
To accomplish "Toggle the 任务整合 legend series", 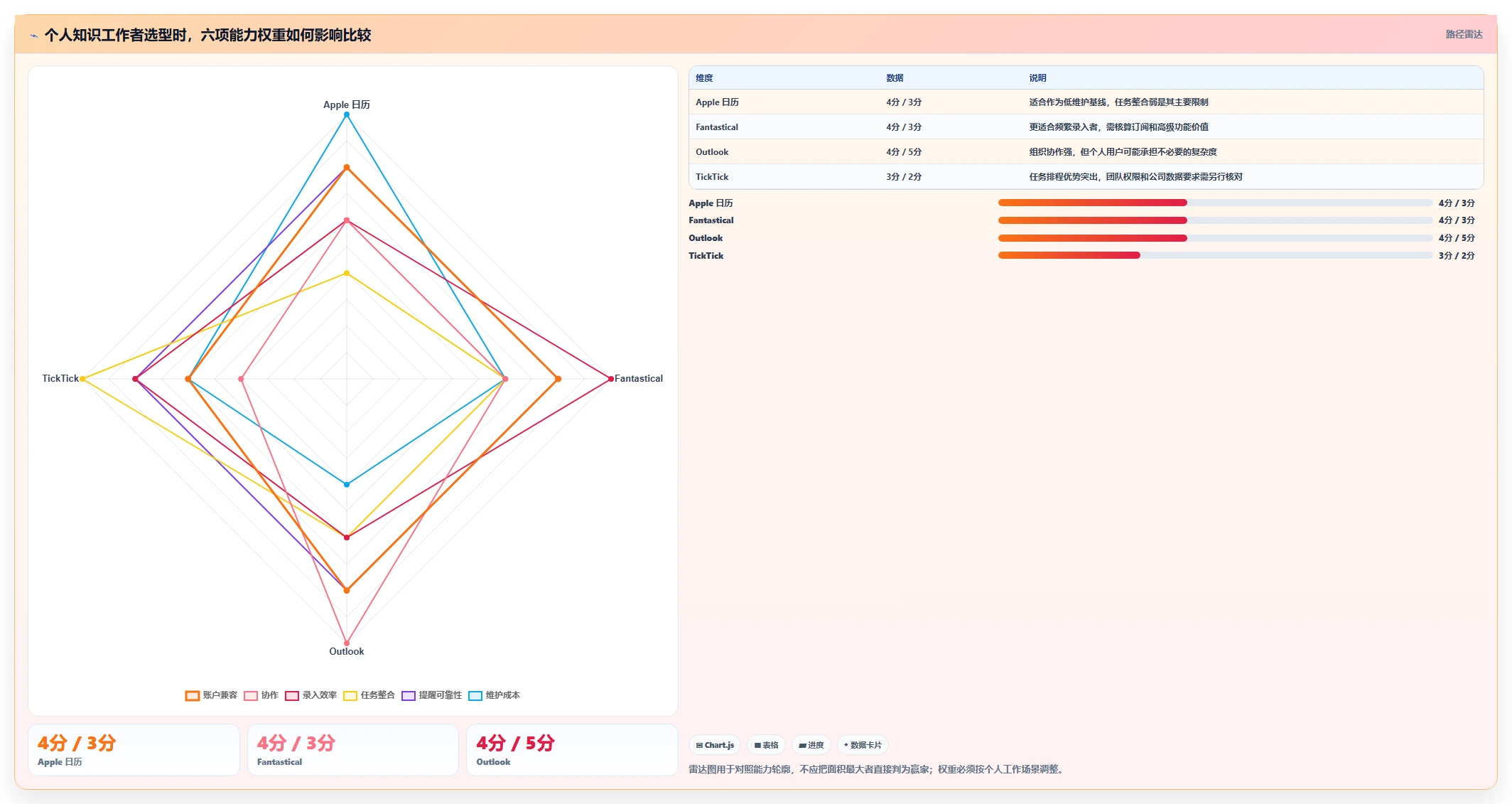I will pyautogui.click(x=369, y=695).
